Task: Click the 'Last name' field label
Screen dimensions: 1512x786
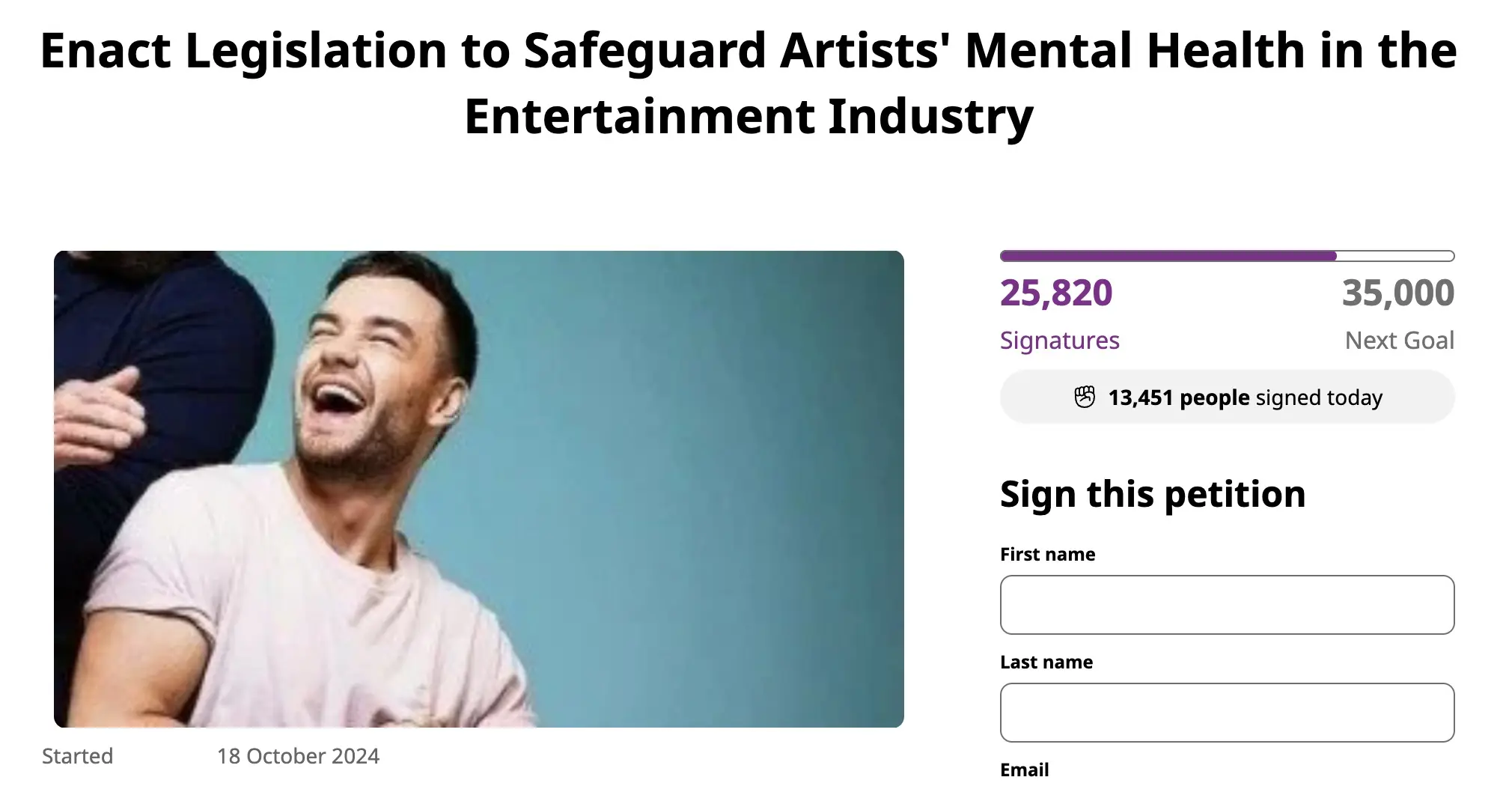Action: (1046, 662)
